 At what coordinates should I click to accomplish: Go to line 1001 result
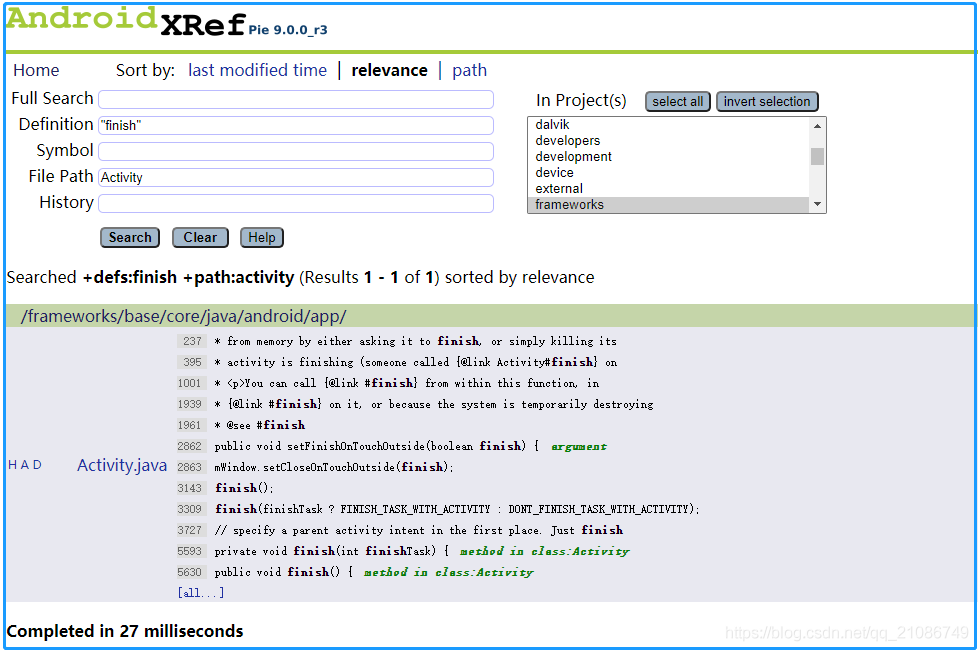point(389,383)
